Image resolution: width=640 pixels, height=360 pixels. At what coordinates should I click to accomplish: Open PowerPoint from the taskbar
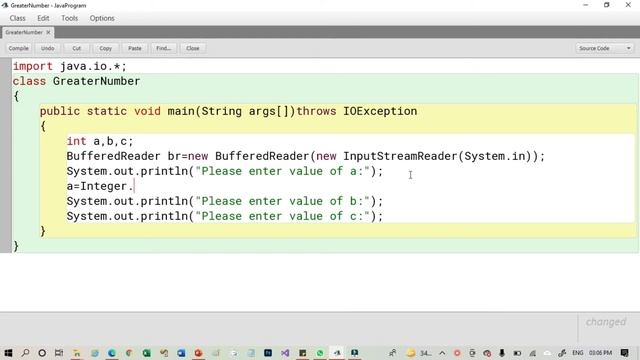(x=198, y=353)
